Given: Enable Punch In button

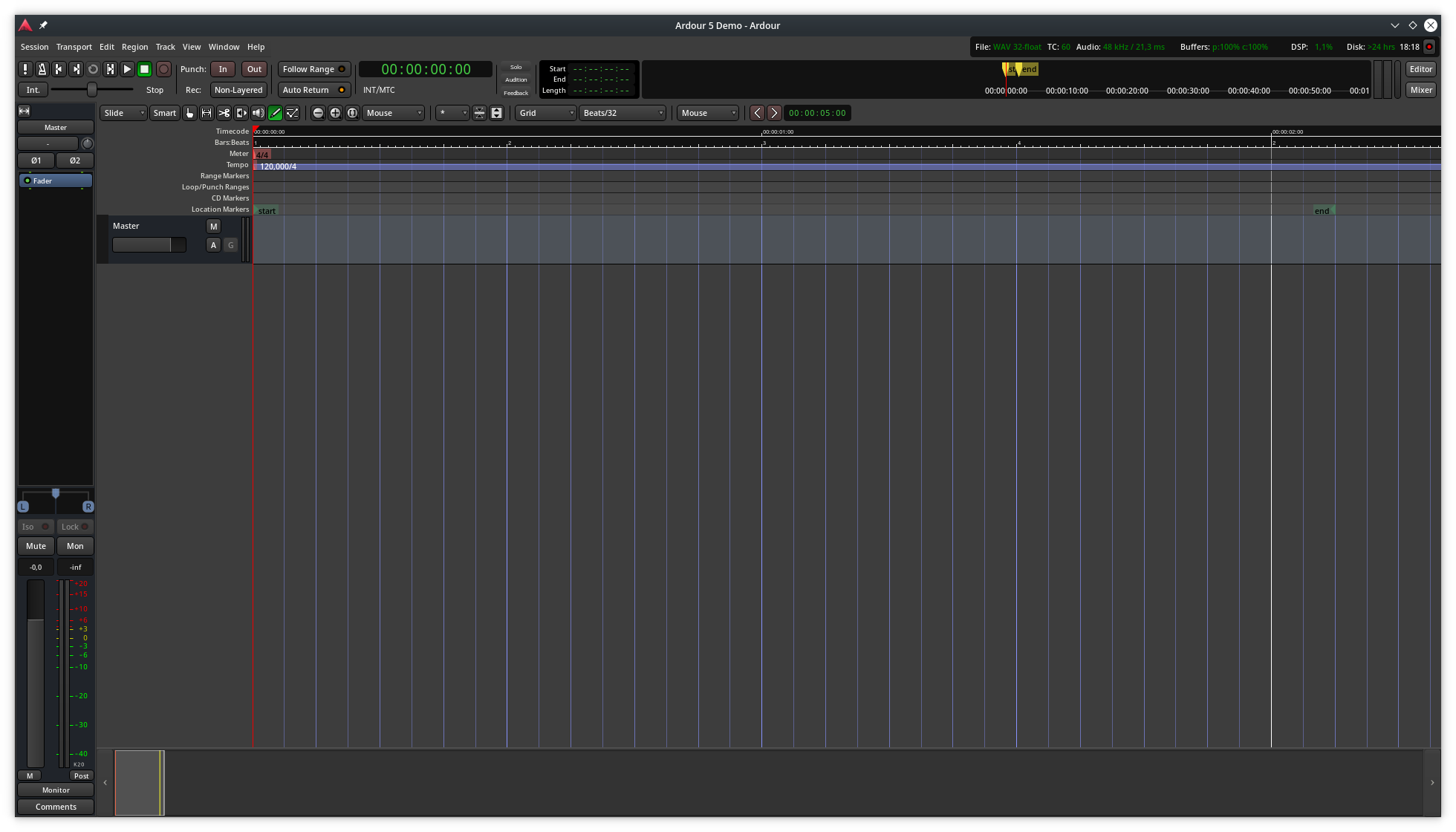Looking at the screenshot, I should tap(222, 69).
